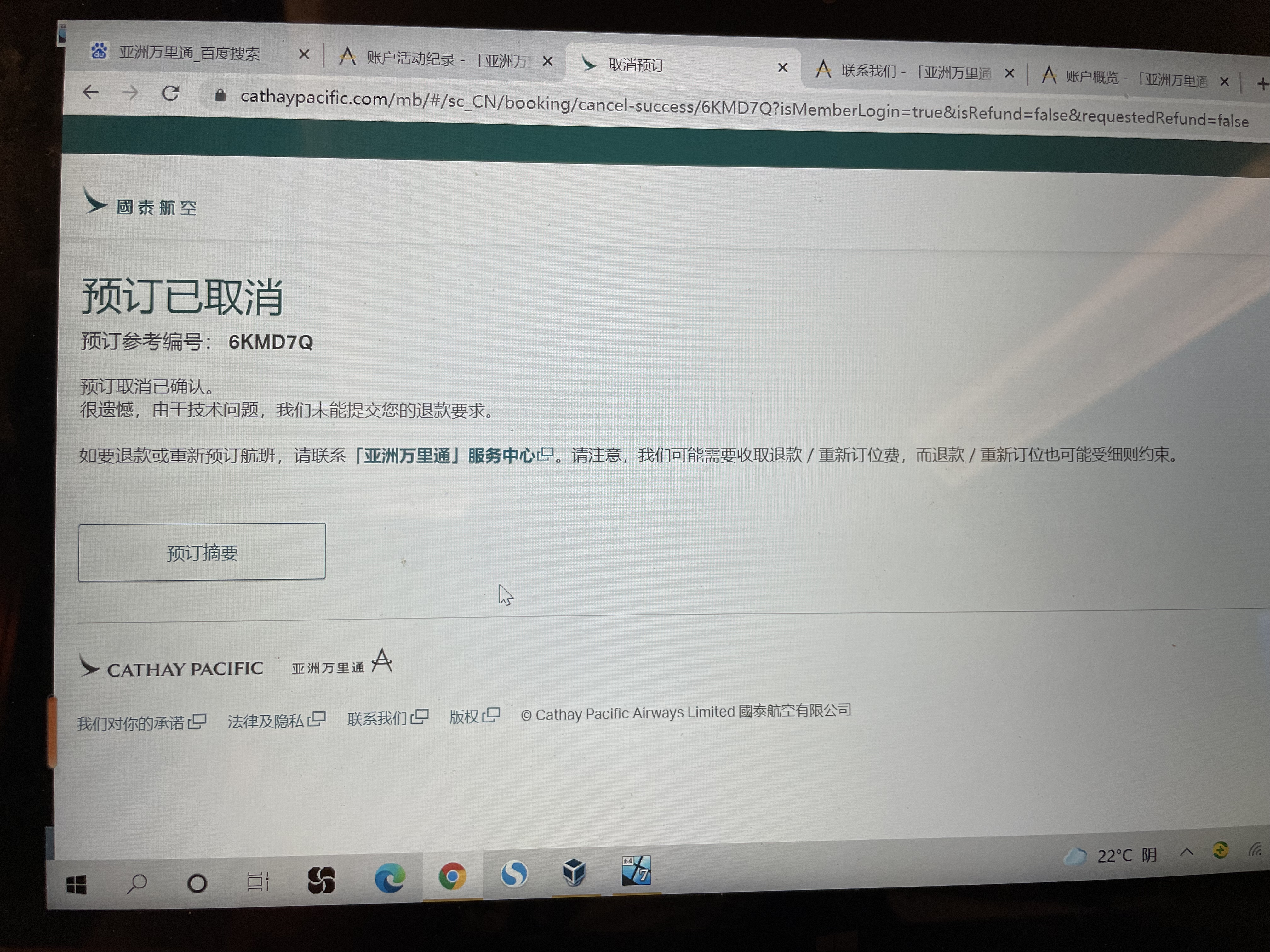Open a new browser tab
This screenshot has height=952, width=1270.
[x=1262, y=84]
